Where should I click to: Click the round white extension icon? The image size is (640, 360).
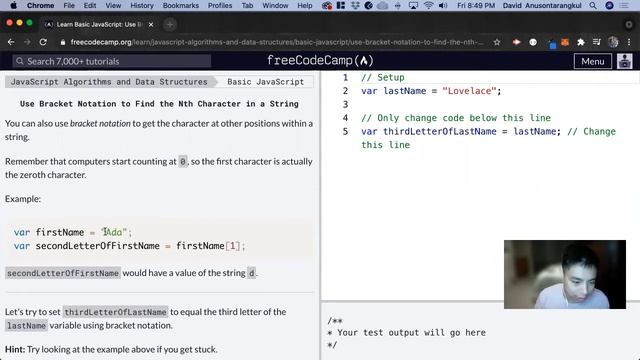pos(533,42)
